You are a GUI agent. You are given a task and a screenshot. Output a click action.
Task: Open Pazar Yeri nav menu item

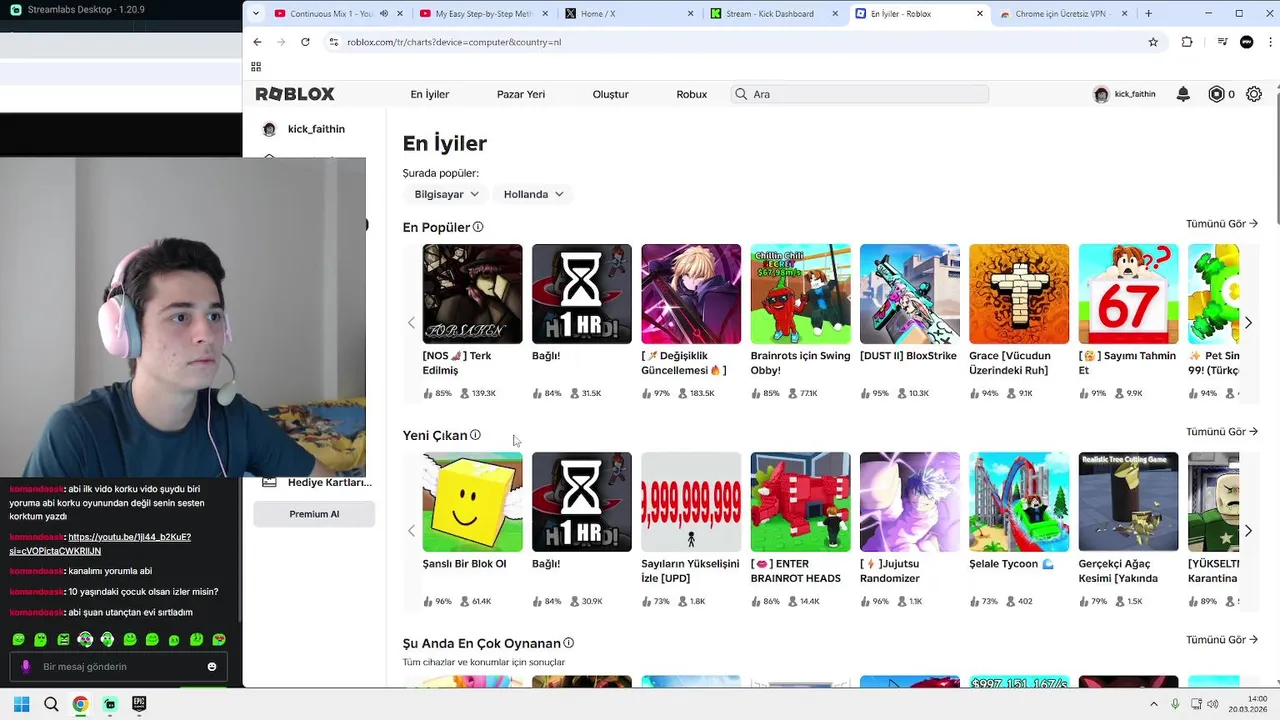pos(521,94)
